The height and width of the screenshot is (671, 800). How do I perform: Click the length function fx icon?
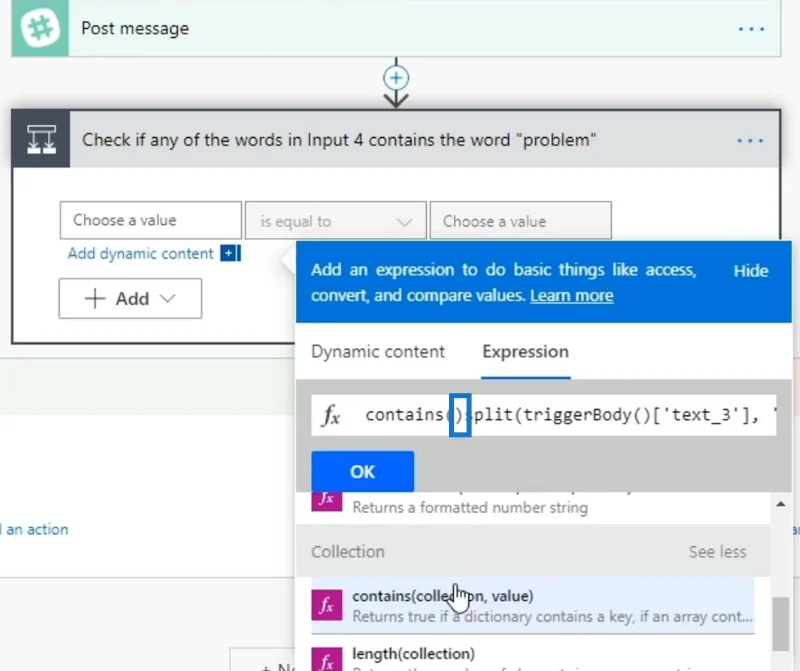[x=327, y=660]
